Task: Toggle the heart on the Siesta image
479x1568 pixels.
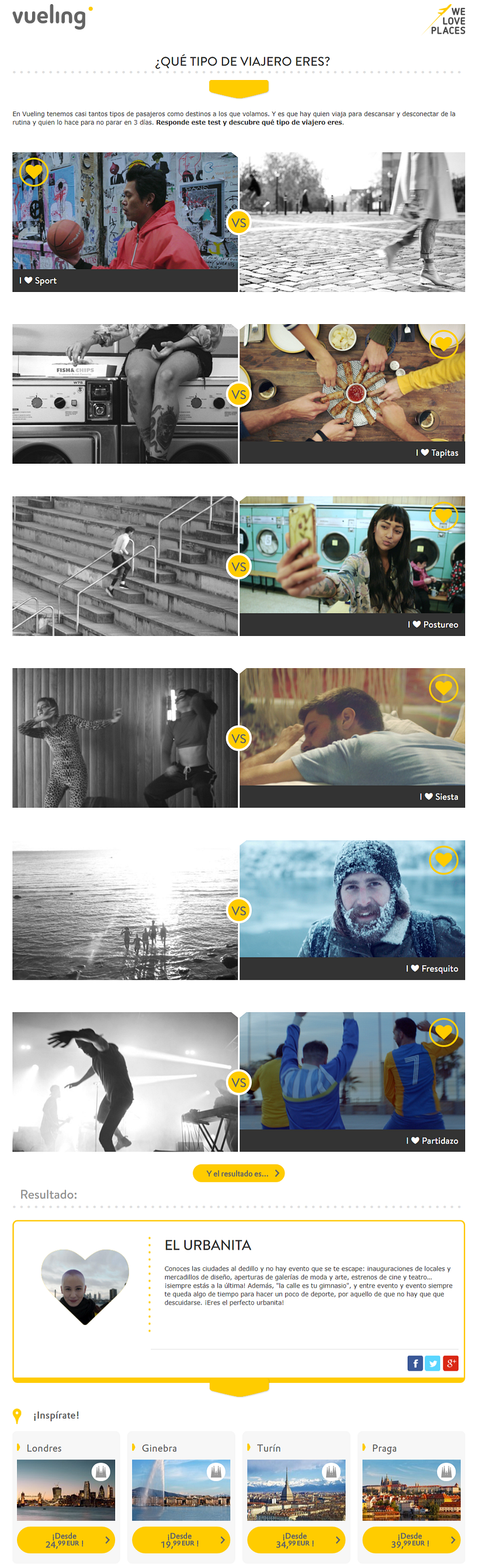Action: [x=444, y=688]
